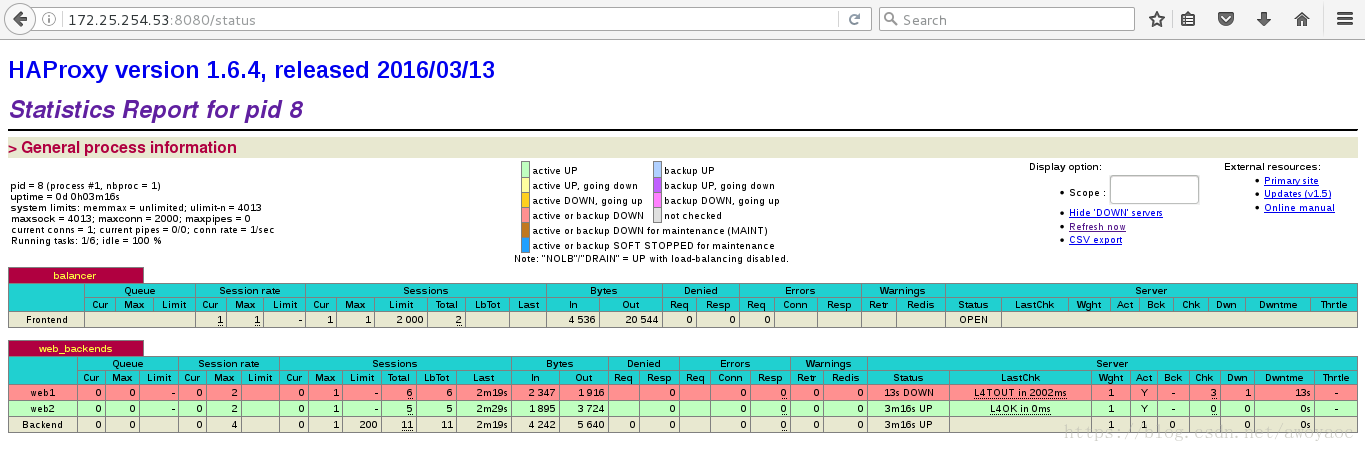Screen dimensions: 1365x452
Task: Click the Refresh now link
Action: point(1097,227)
